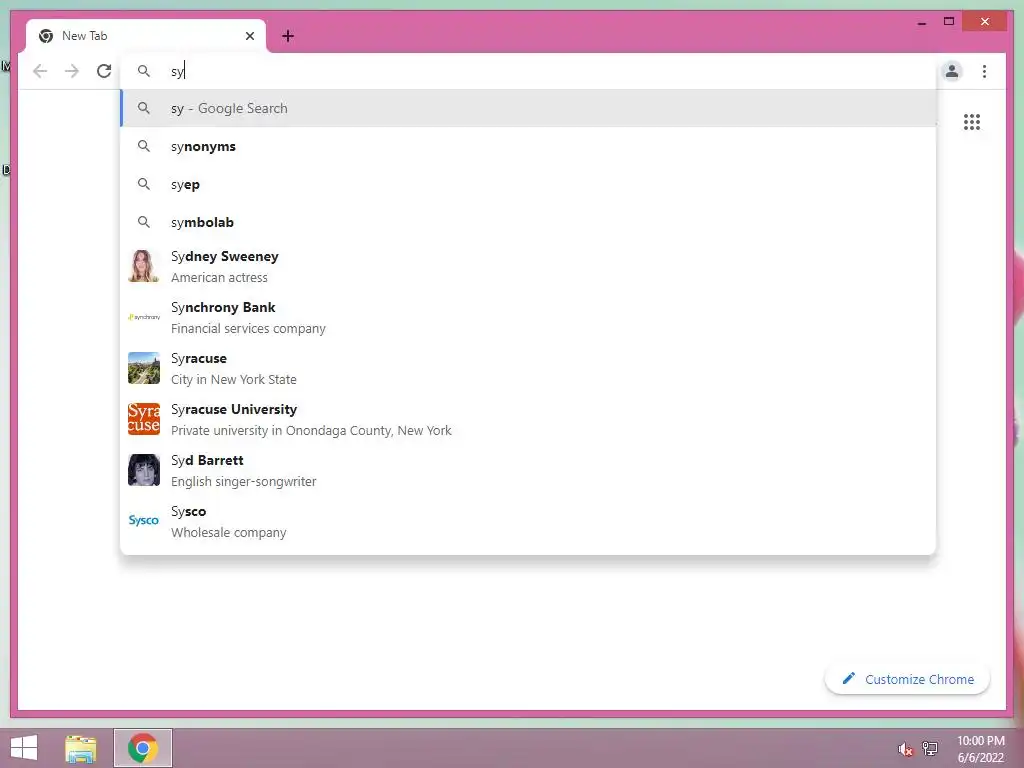Click the orange Syracuse University logo
Screen dimensions: 1024x768
144,419
